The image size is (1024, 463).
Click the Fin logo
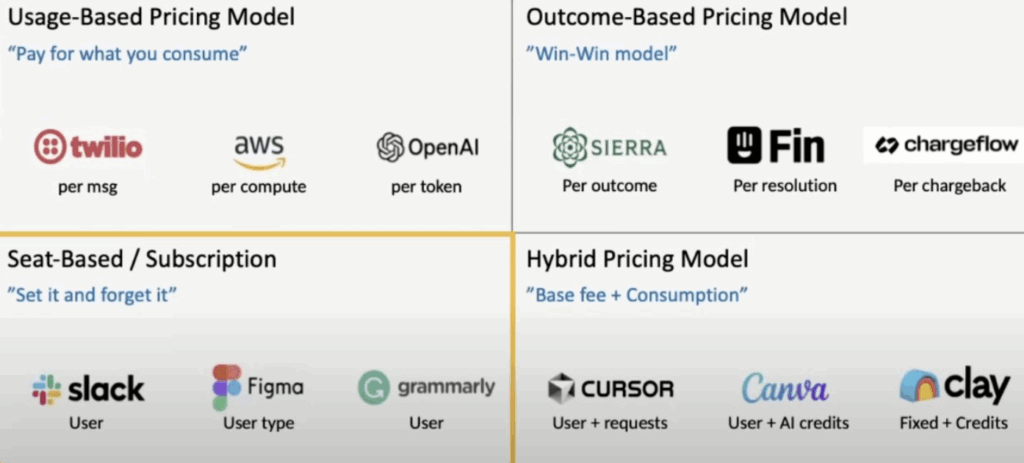click(776, 146)
